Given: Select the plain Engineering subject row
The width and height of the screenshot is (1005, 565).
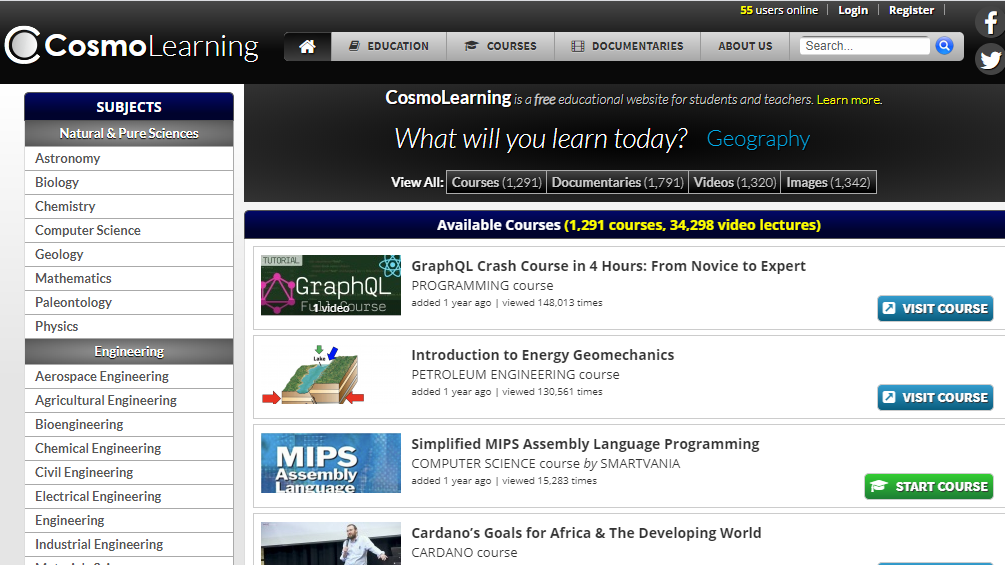Looking at the screenshot, I should [x=129, y=521].
